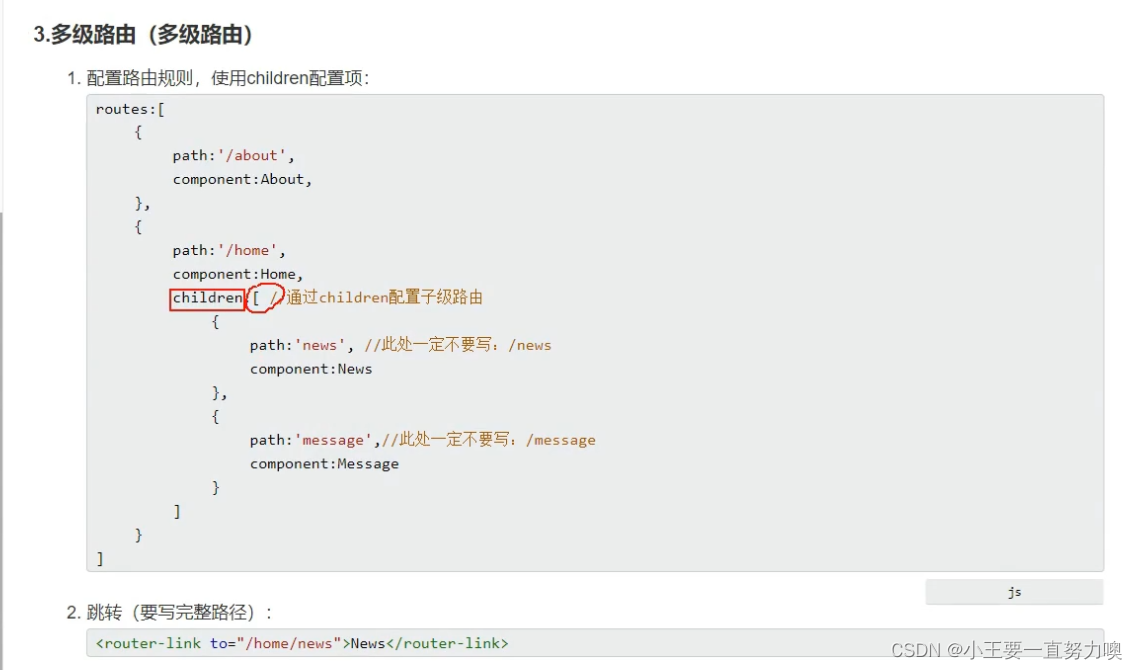1137x670 pixels.
Task: Click the code line path:'/home',
Action: pos(229,251)
